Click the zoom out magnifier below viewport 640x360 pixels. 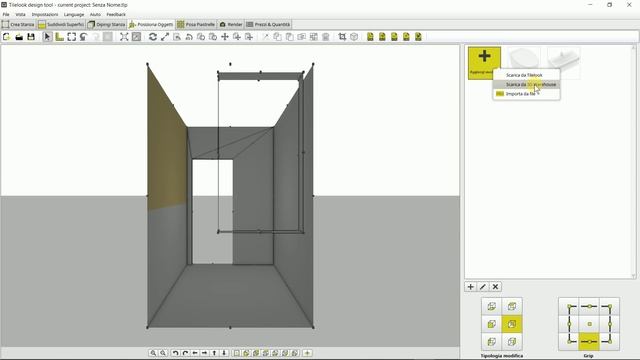[x=163, y=353]
